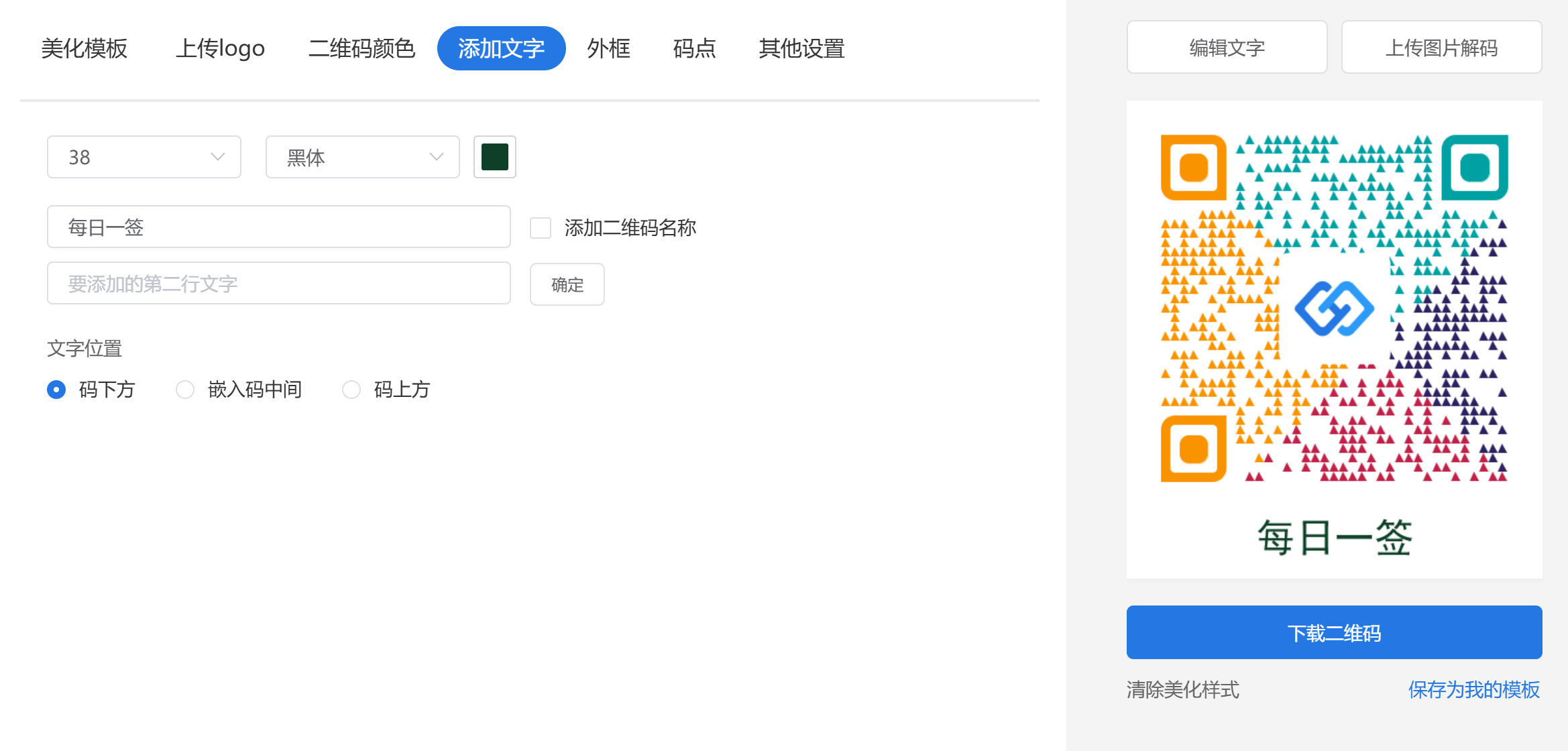
Task: Open the font size 38 dropdown
Action: (144, 157)
